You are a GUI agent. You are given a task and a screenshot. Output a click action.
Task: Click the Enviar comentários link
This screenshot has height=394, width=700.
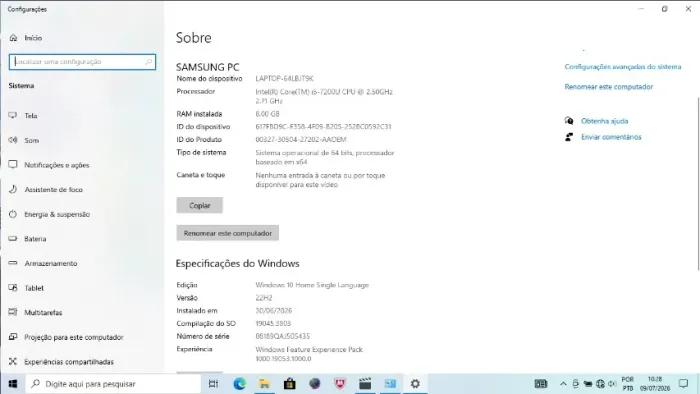click(611, 137)
